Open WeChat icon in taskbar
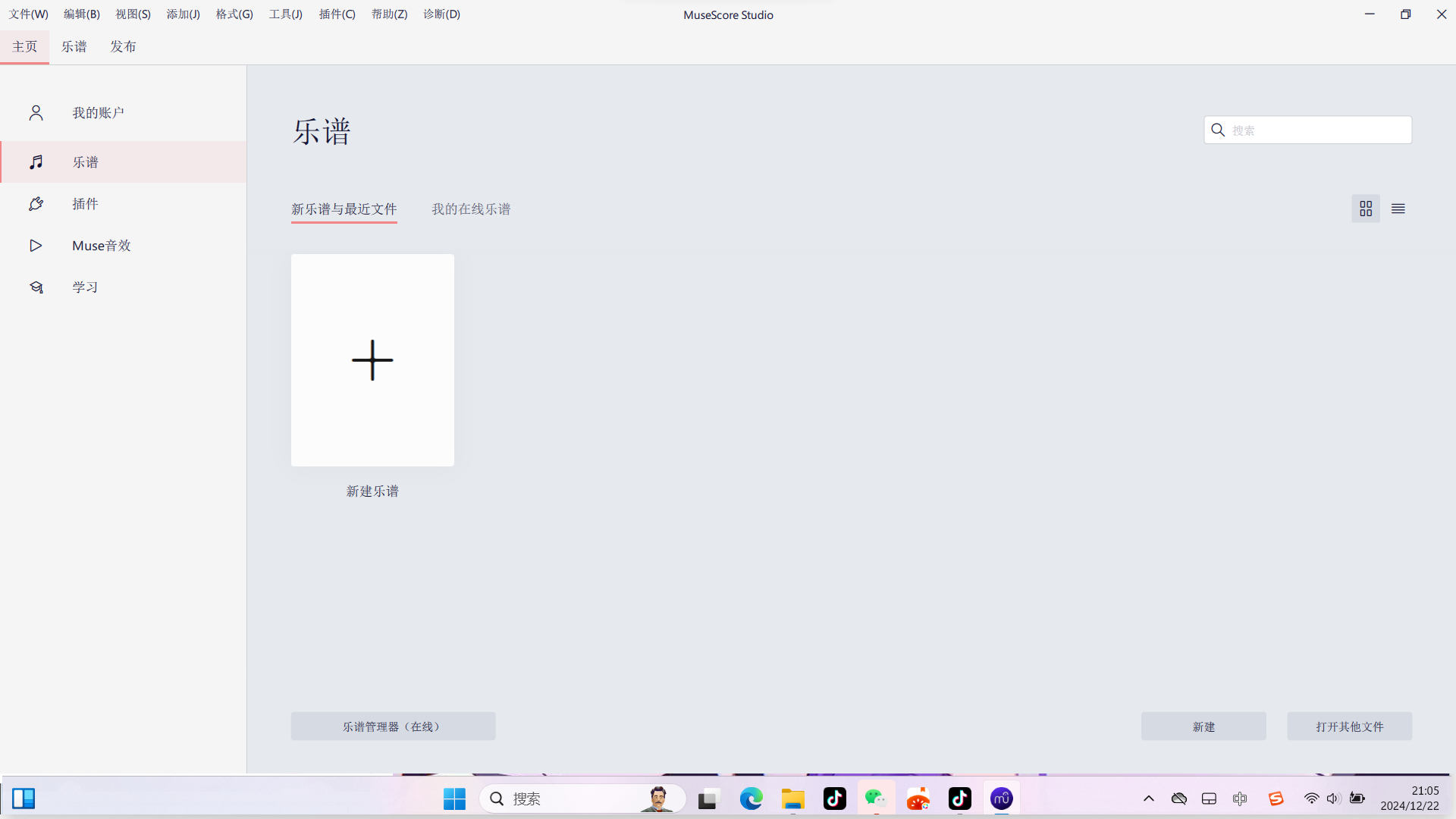 pos(876,799)
